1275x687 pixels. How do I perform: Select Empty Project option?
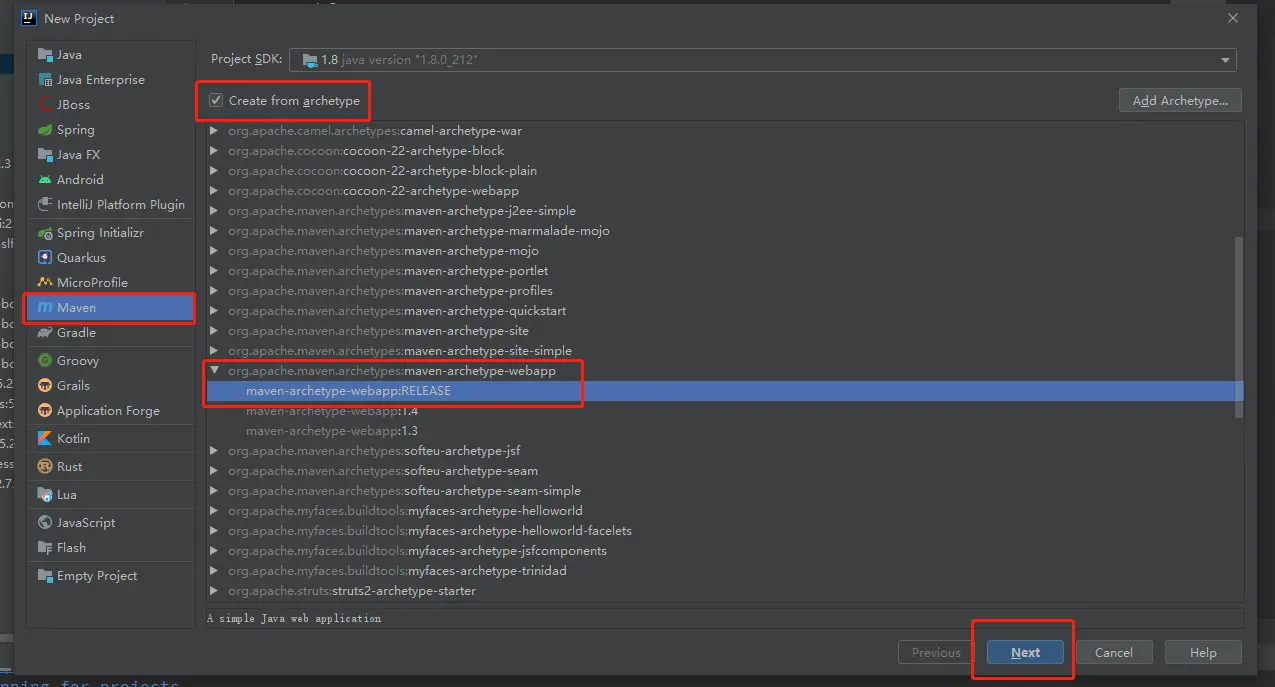click(x=111, y=576)
